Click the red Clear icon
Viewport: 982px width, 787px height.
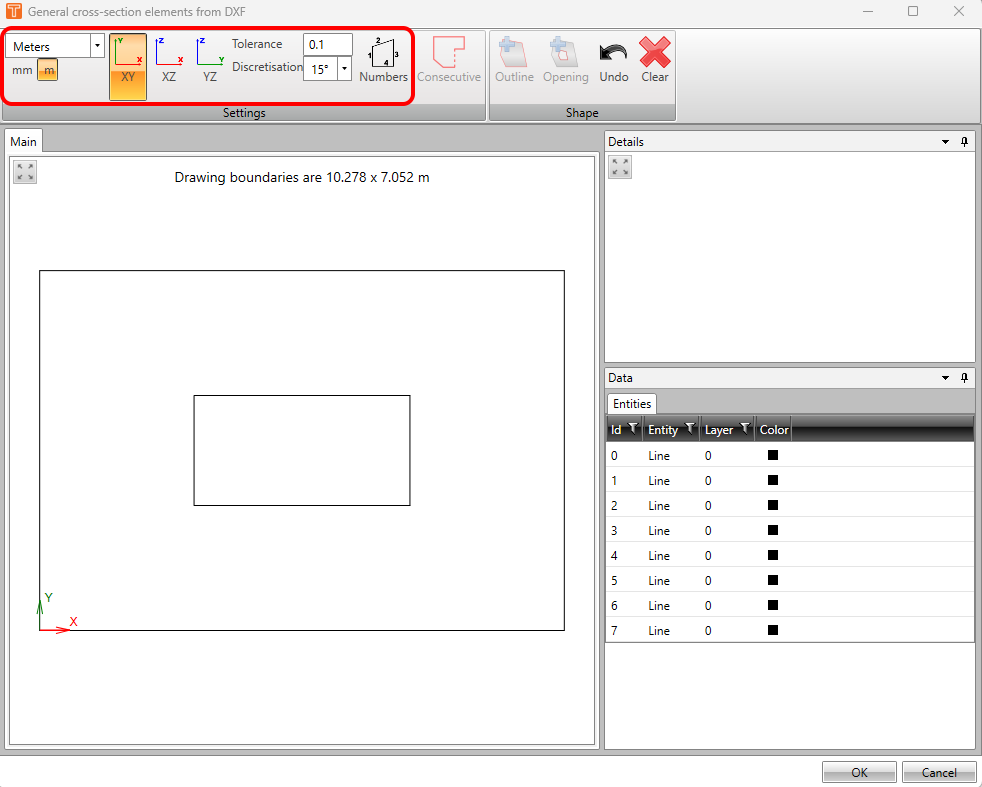655,54
